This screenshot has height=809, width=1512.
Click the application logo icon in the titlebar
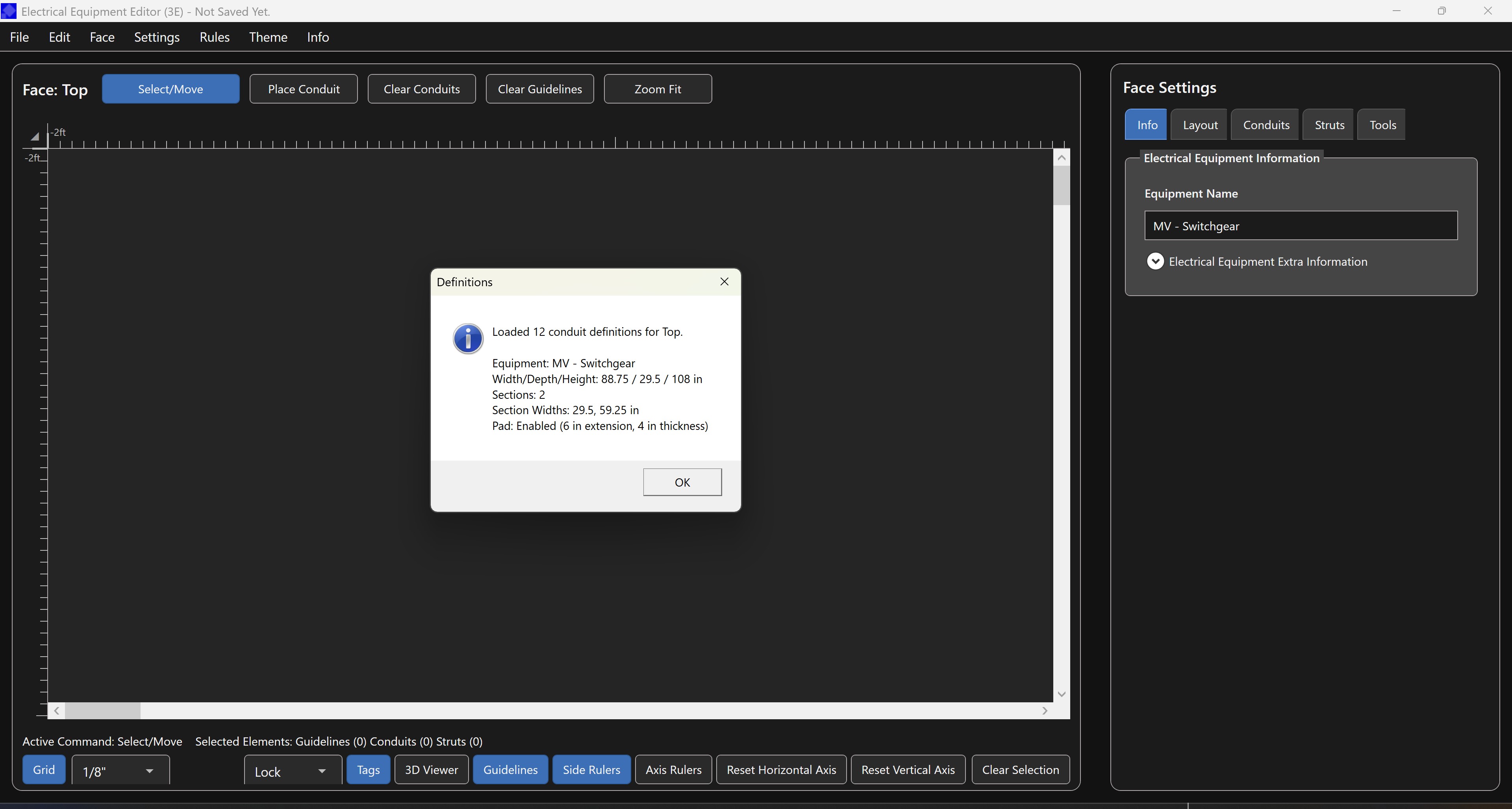9,11
